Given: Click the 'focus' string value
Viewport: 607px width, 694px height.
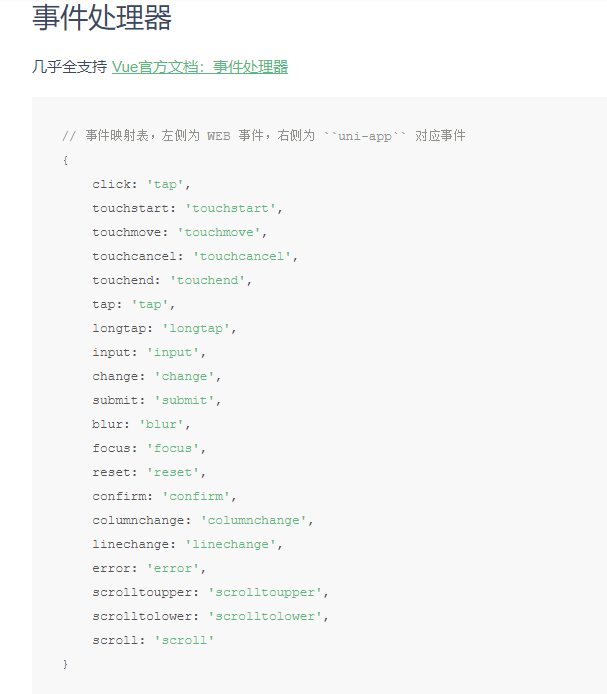Looking at the screenshot, I should (x=173, y=448).
